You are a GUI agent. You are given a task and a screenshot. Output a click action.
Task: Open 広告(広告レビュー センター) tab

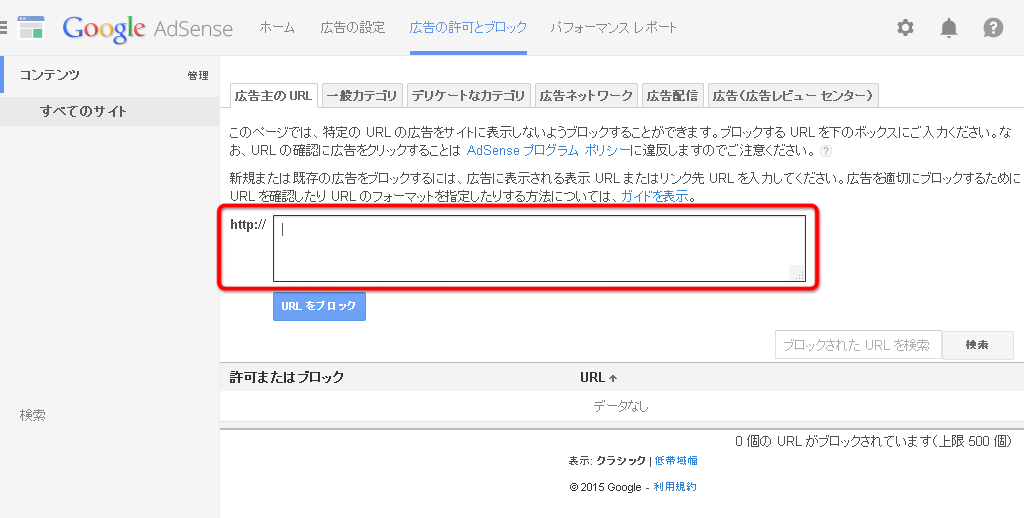(793, 95)
